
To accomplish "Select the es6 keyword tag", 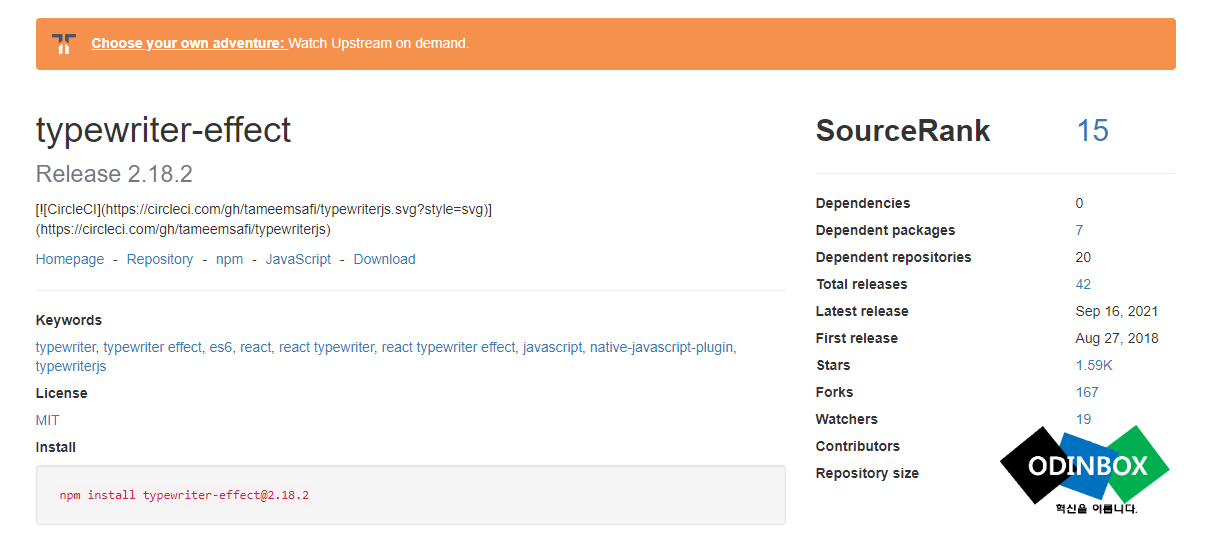I will coord(220,347).
